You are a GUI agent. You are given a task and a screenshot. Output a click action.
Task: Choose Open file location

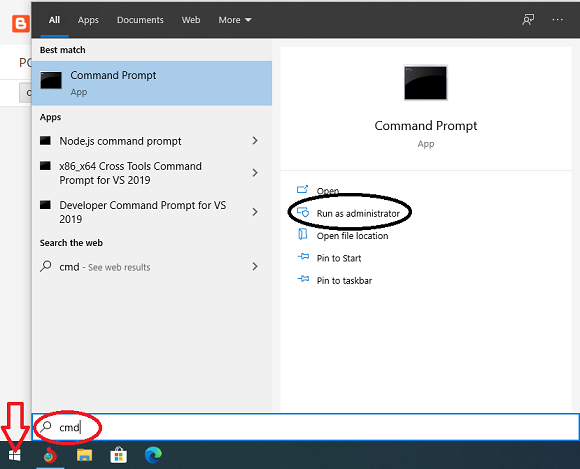pos(353,236)
